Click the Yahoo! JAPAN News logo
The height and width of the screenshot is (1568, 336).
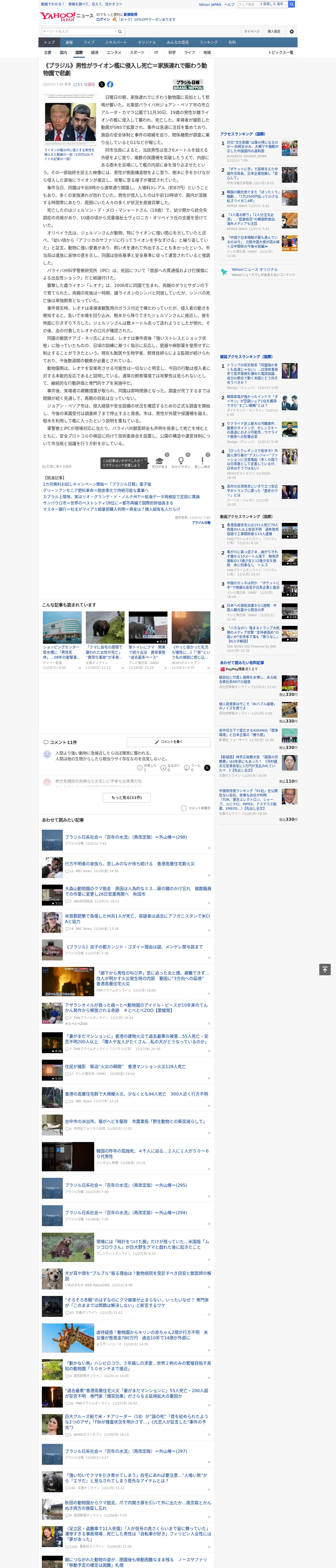pos(66,16)
